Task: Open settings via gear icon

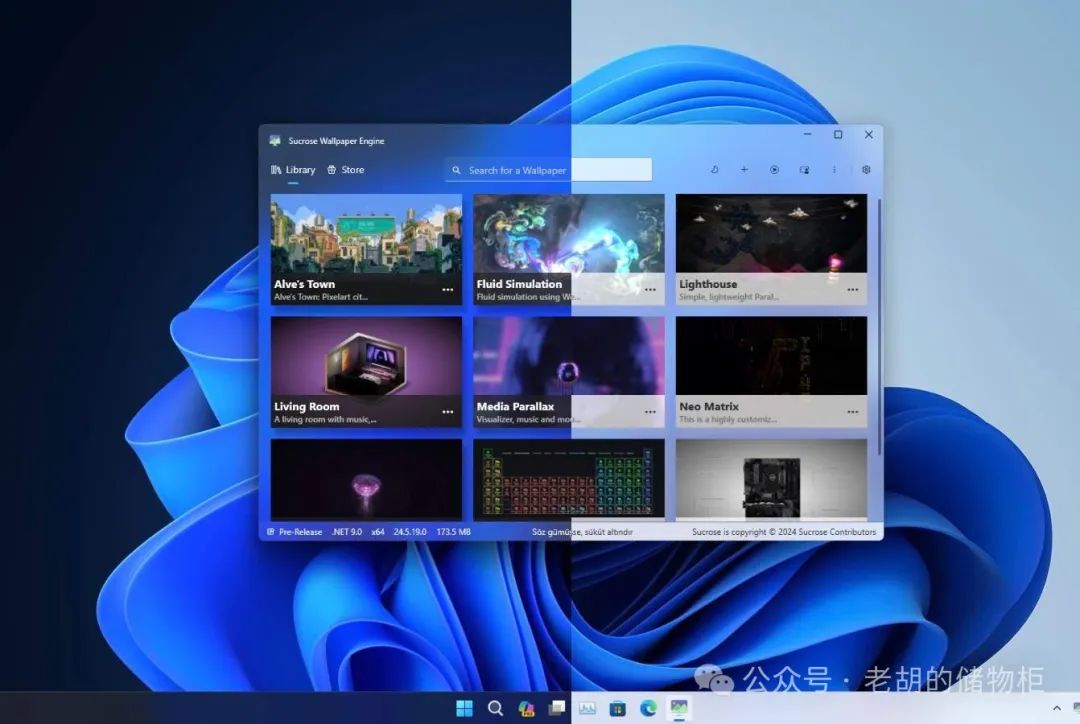Action: click(866, 169)
